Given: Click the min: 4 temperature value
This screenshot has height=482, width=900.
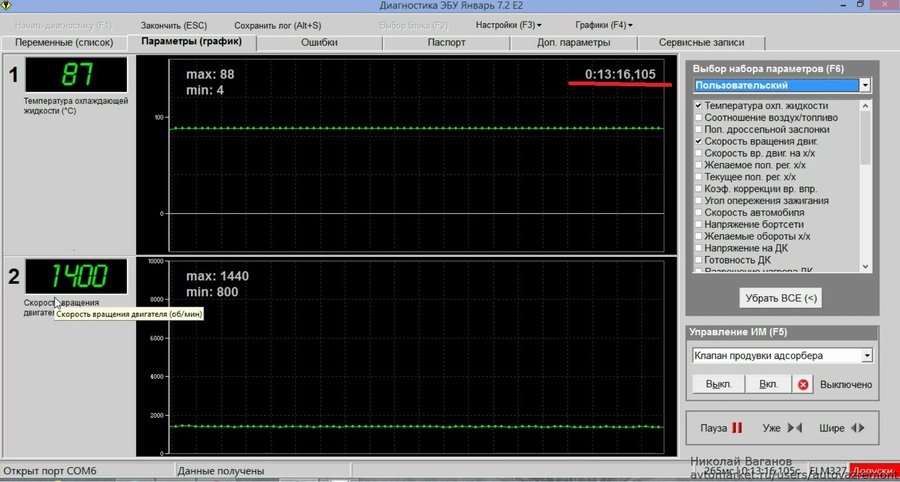Looking at the screenshot, I should pos(205,90).
